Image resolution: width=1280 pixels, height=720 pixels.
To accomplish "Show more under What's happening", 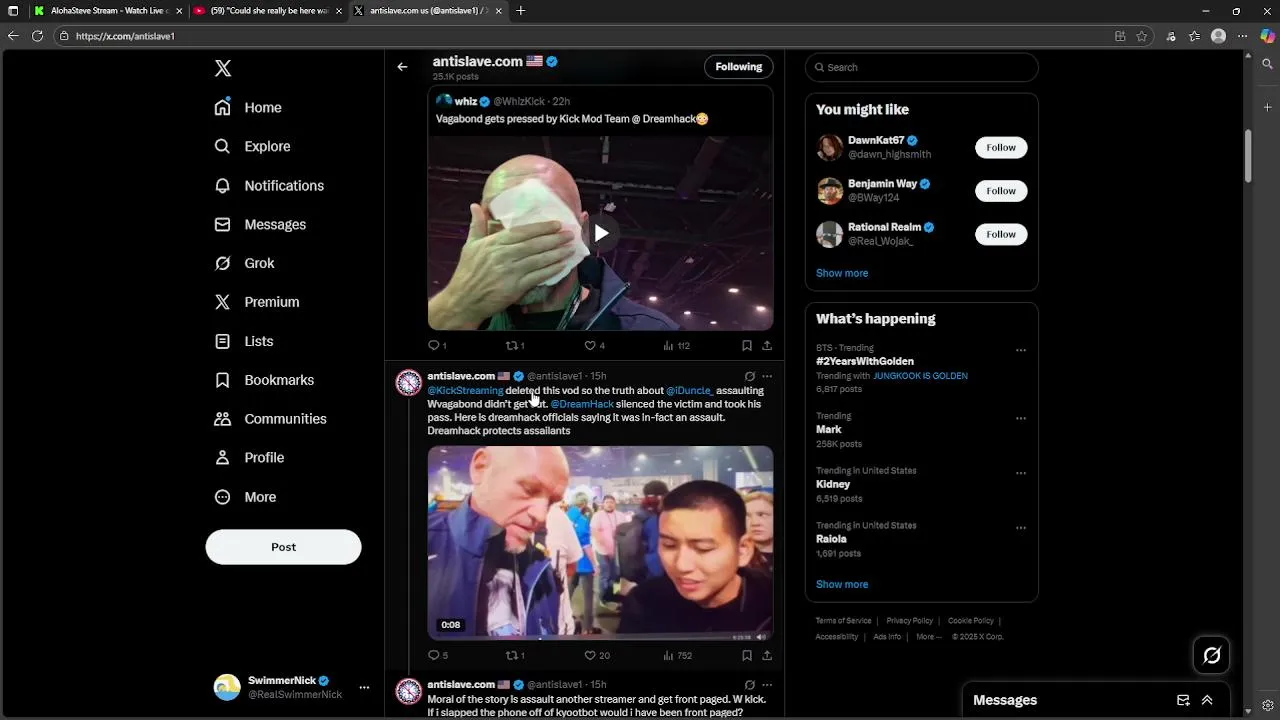I will [842, 584].
